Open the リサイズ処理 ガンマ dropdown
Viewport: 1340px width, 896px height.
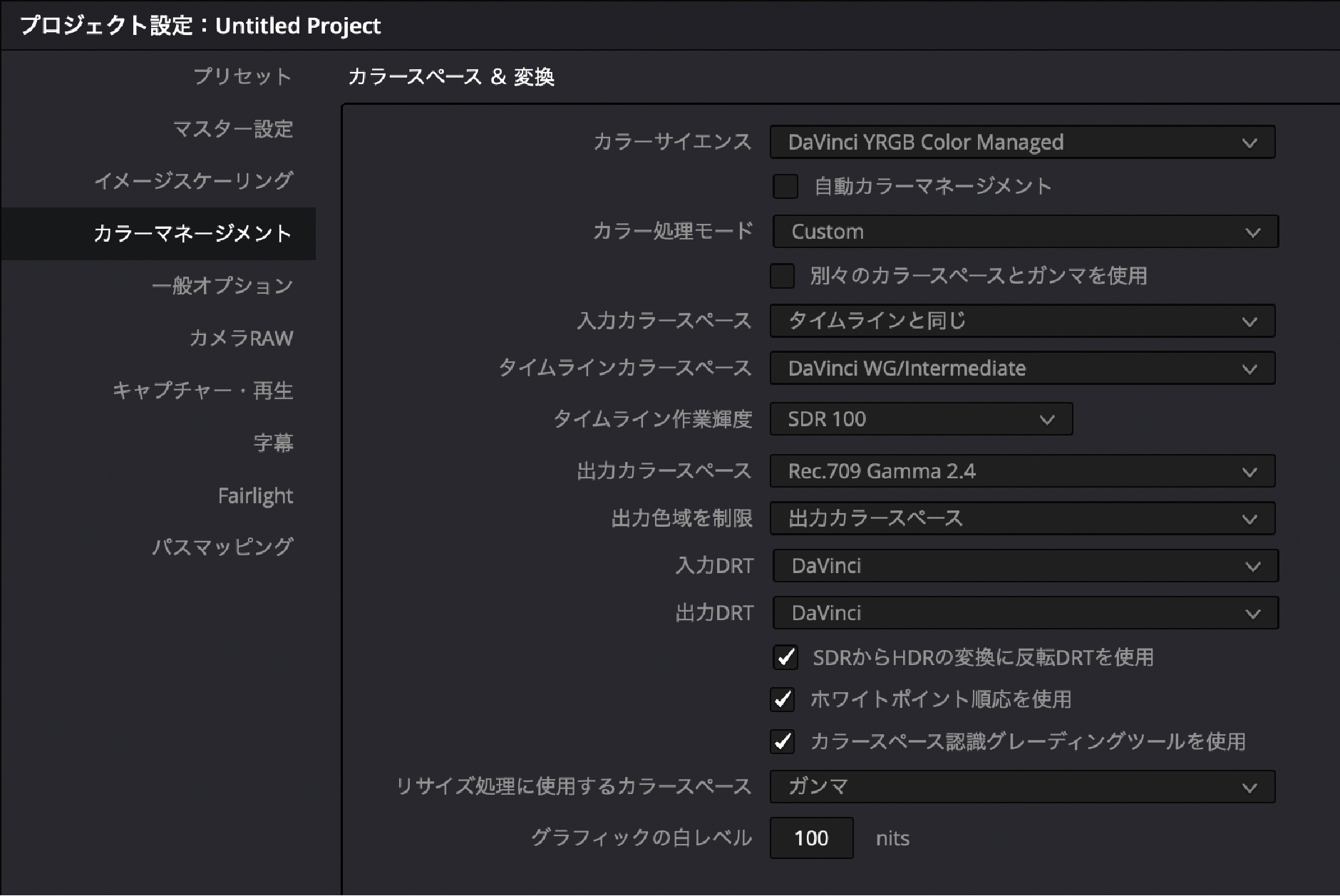point(1022,787)
